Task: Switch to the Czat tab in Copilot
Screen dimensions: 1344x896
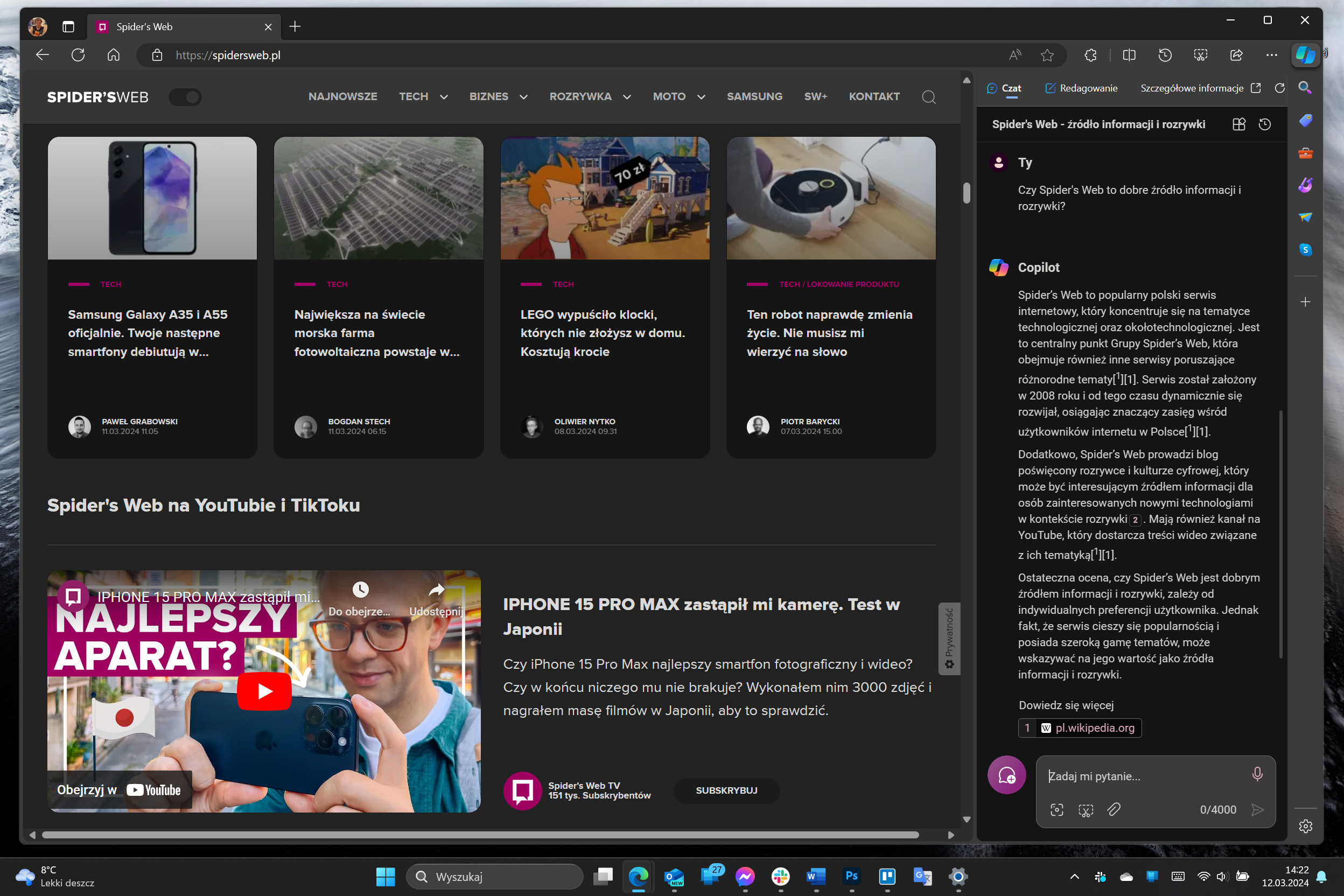Action: pos(1004,88)
